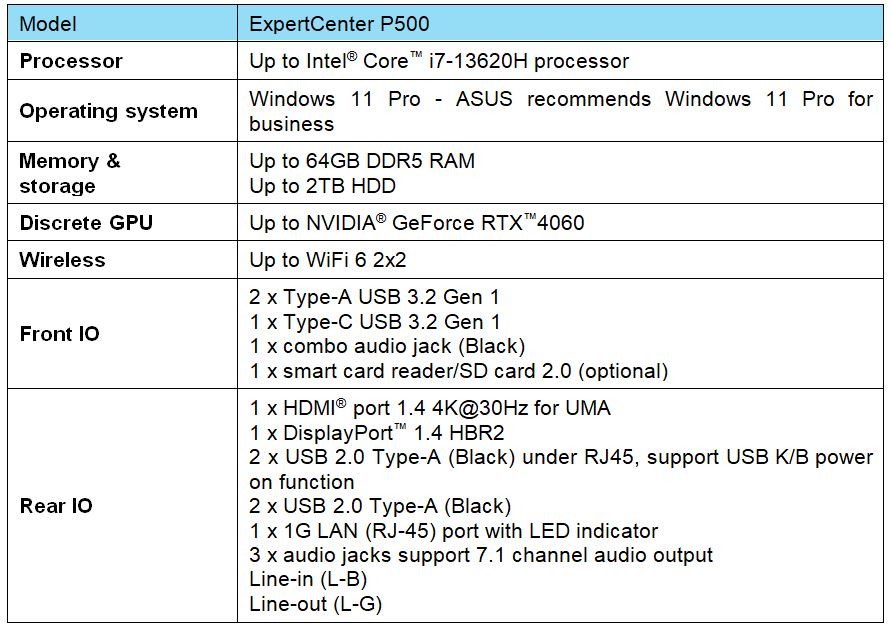Viewport: 891px width, 628px height.
Task: Click the "Memory & storage" row label
Action: 69,173
